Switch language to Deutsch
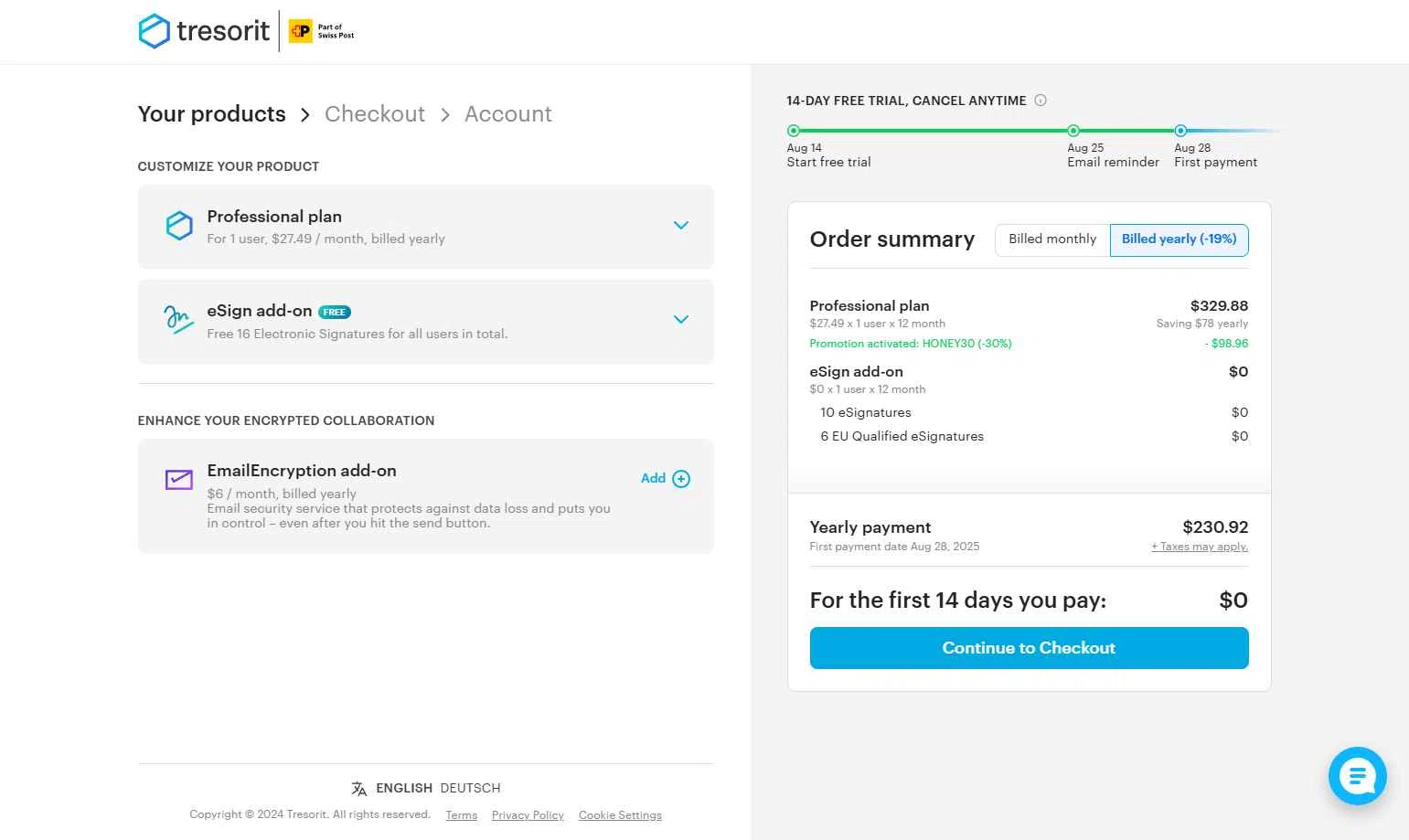Viewport: 1409px width, 840px height. coord(470,788)
